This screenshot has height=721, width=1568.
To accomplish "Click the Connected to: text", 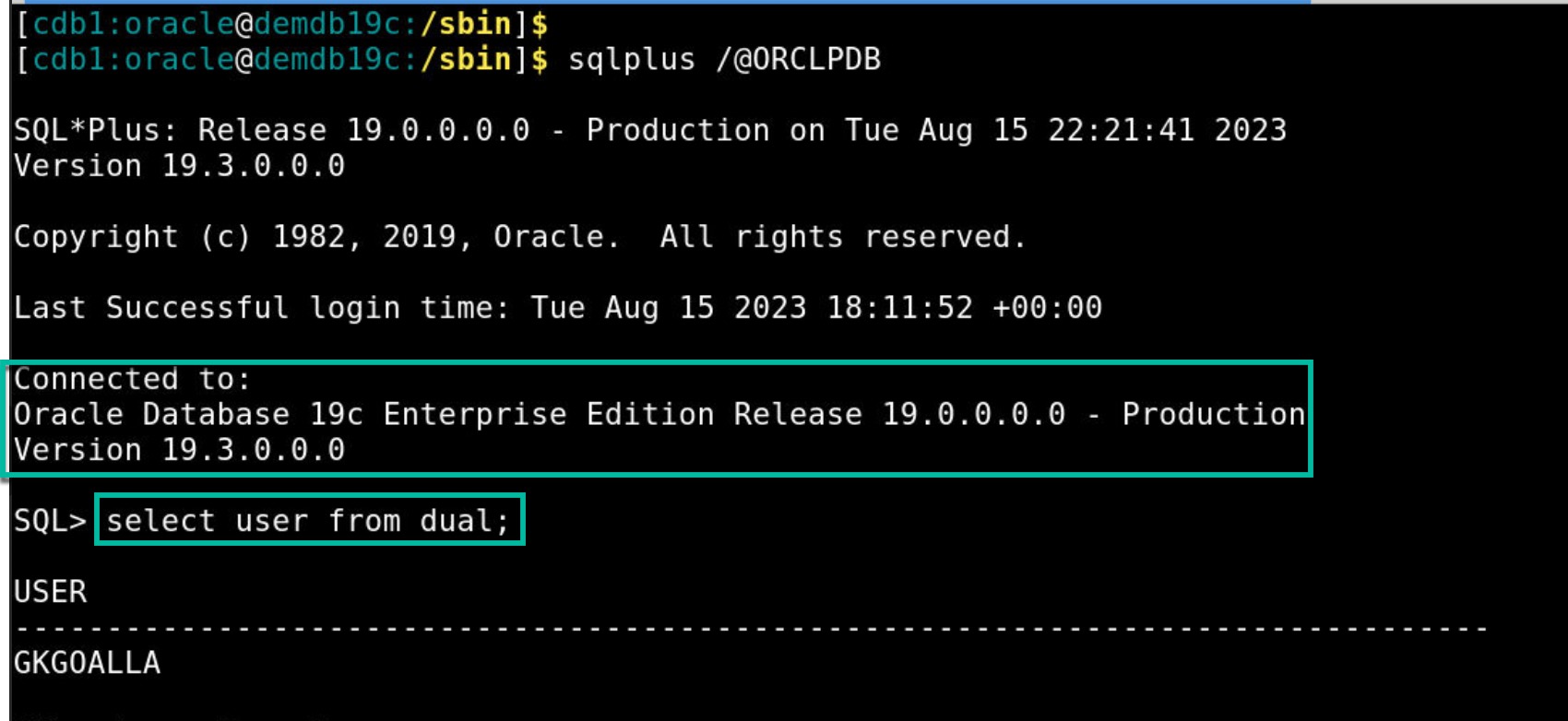I will (x=132, y=379).
